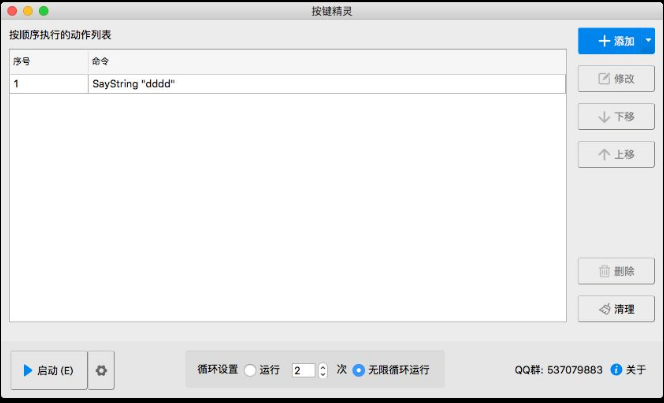Open the 关于 info icon
Viewport: 664px width, 403px height.
tap(616, 369)
